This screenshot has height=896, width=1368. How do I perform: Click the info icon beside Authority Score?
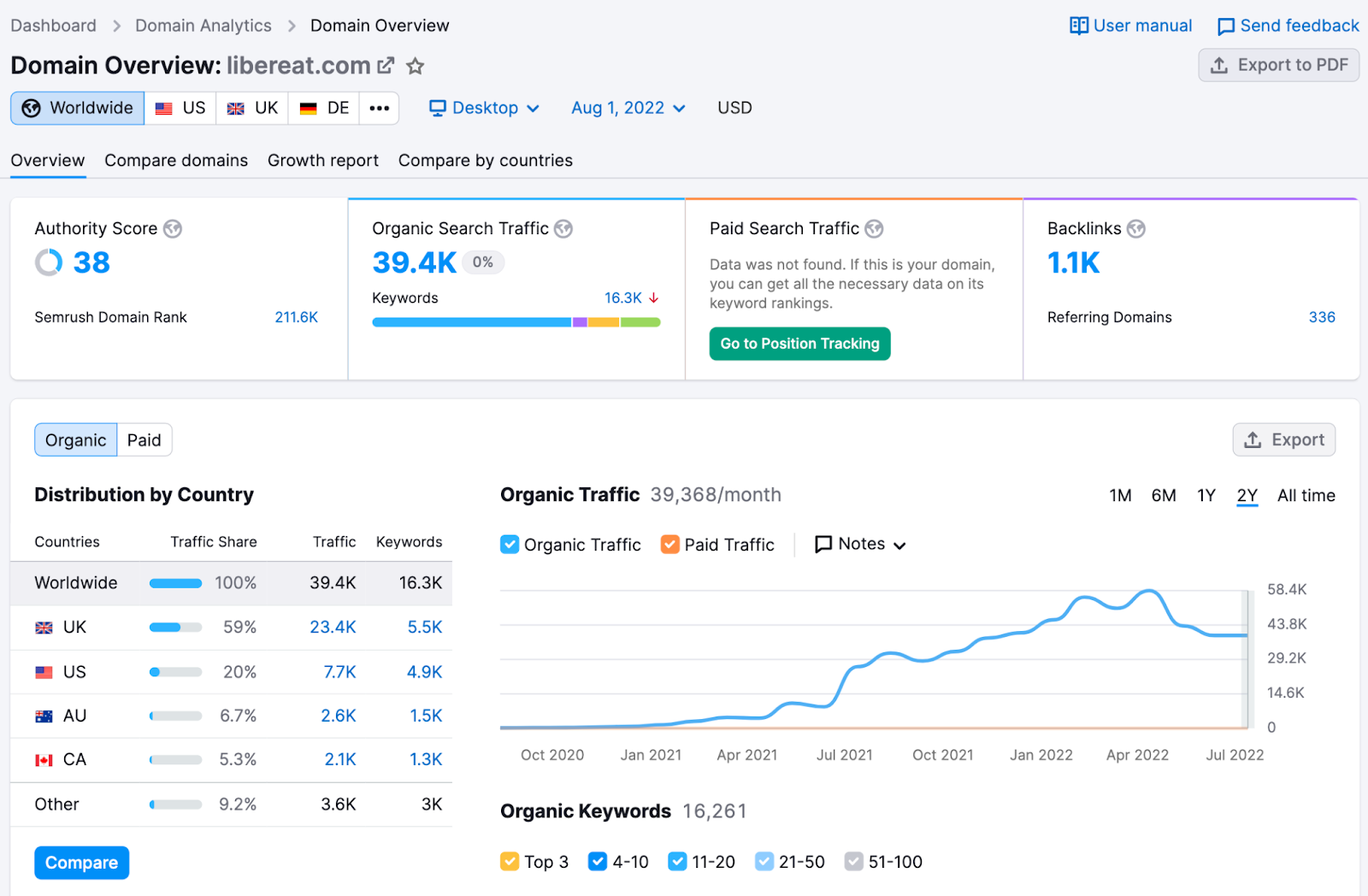pos(173,228)
